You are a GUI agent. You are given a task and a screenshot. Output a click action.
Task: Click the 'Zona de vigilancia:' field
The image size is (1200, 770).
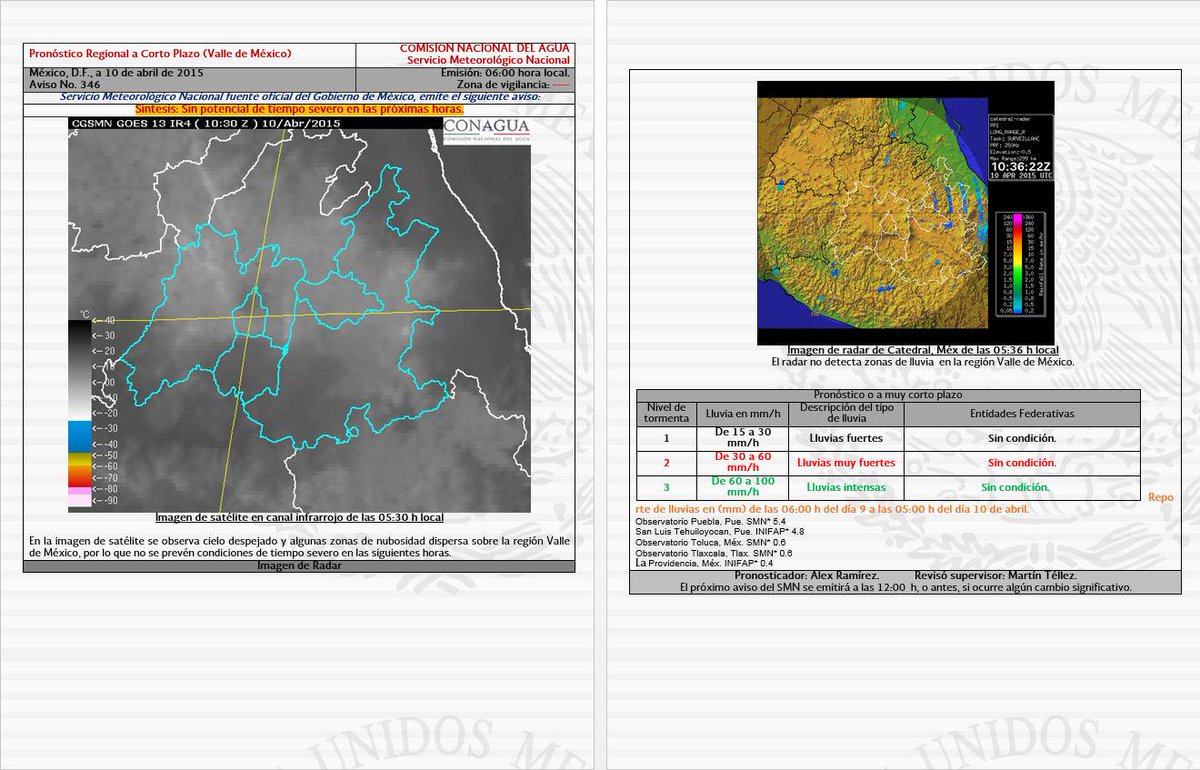[511, 87]
